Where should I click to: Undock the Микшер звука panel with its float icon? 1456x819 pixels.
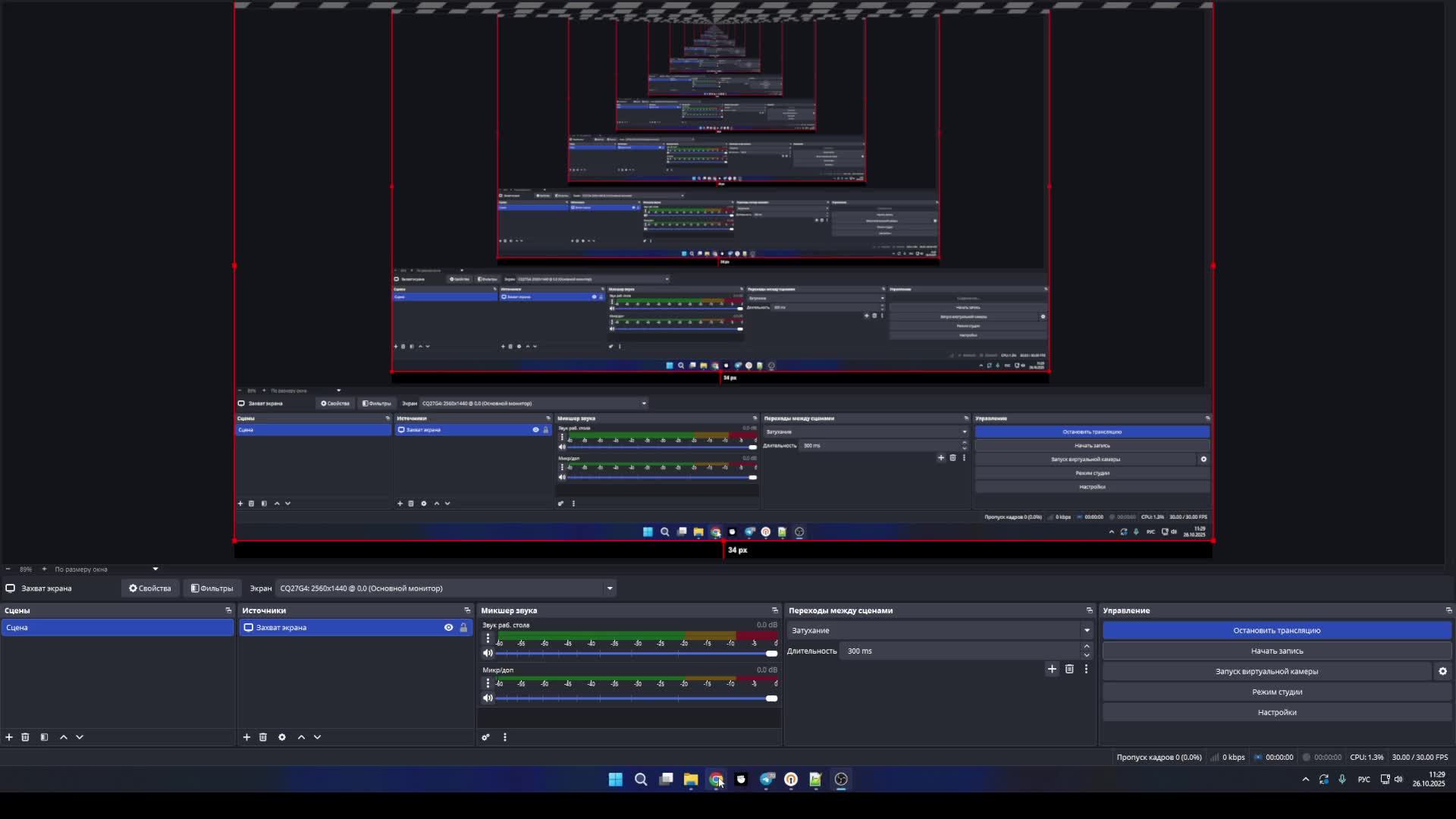coord(774,610)
